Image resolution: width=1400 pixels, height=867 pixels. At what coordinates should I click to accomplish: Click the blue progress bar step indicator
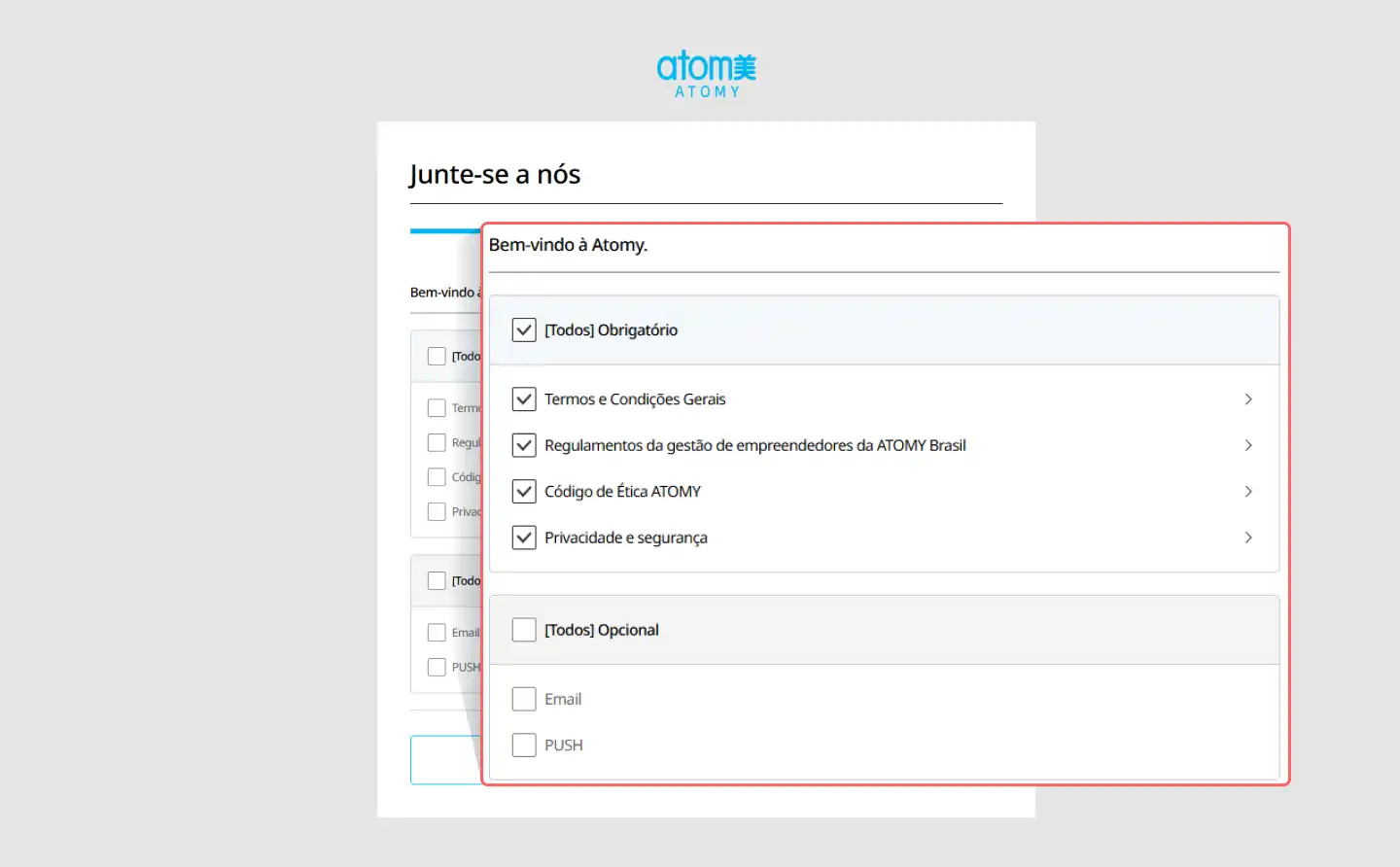[445, 231]
